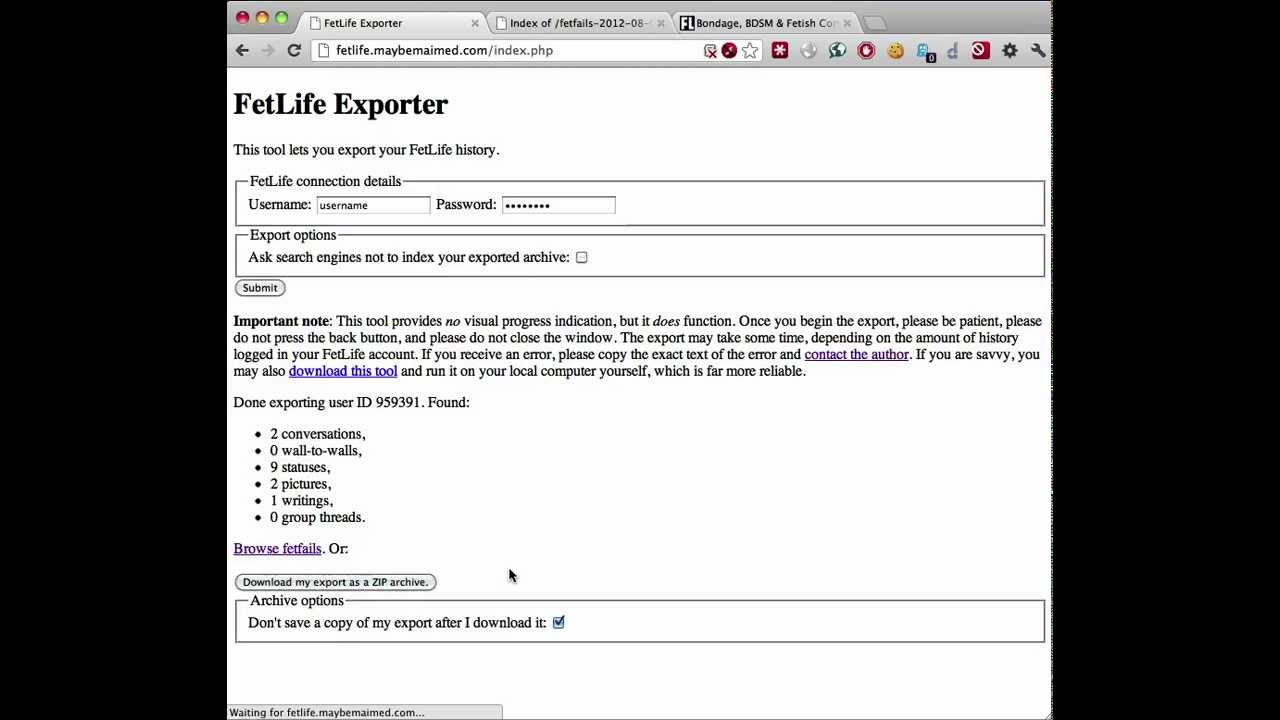
Task: Click the '0 wall-to-walls,' list item
Action: pyautogui.click(x=316, y=450)
